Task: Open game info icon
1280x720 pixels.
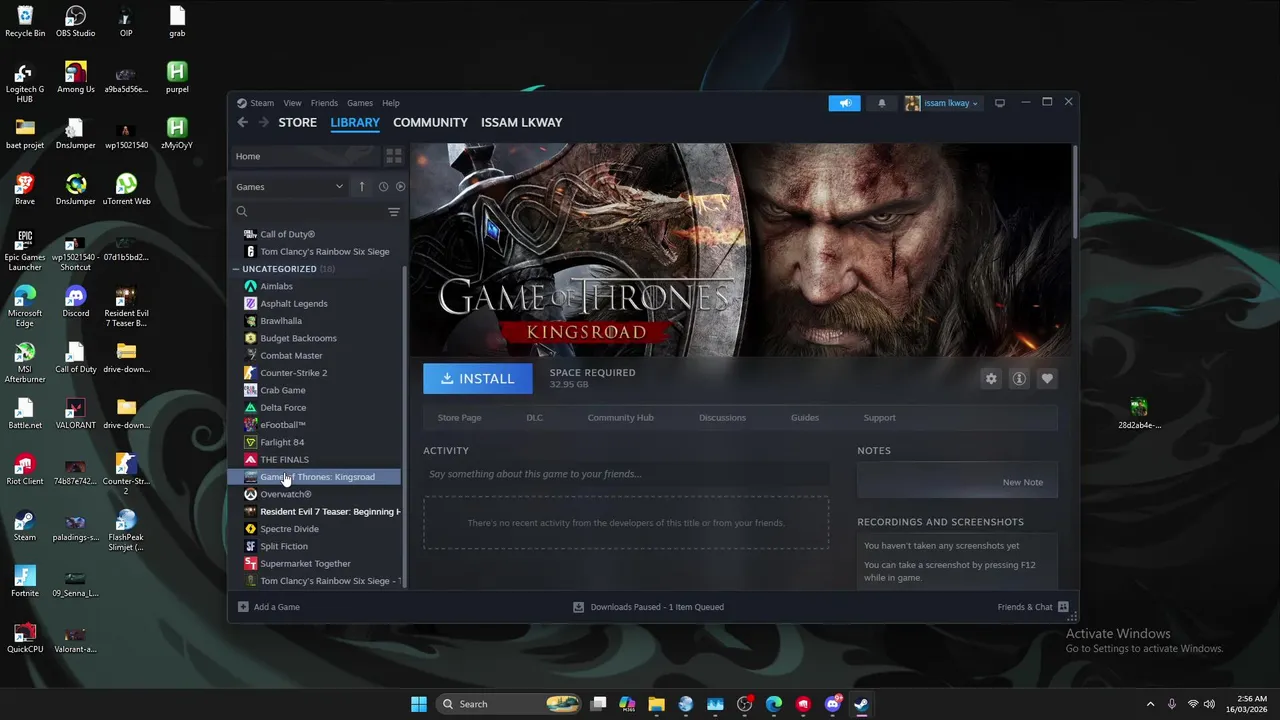Action: [1019, 379]
